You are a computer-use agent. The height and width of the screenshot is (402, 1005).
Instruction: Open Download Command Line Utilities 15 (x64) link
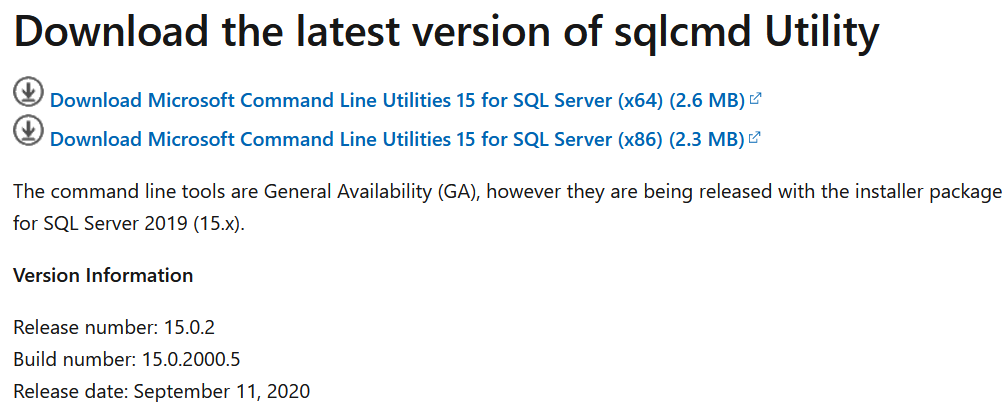pos(397,101)
